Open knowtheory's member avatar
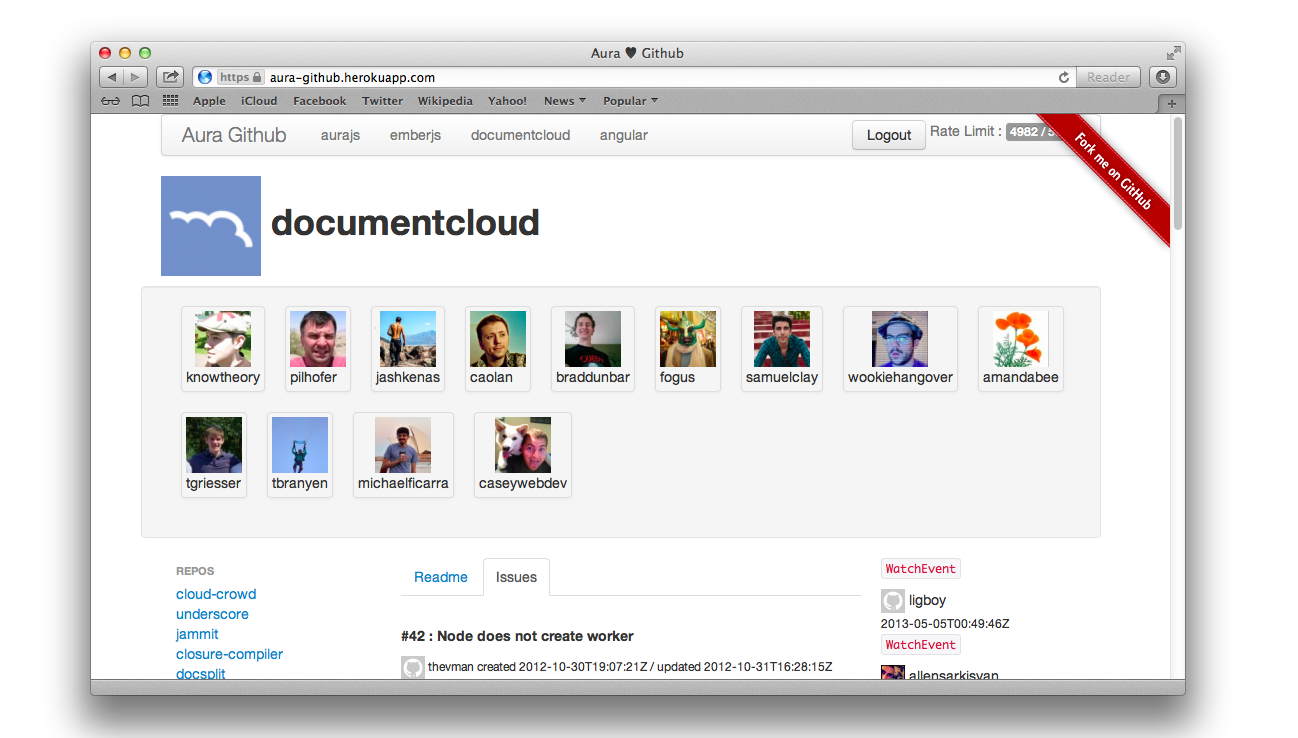 tap(223, 339)
